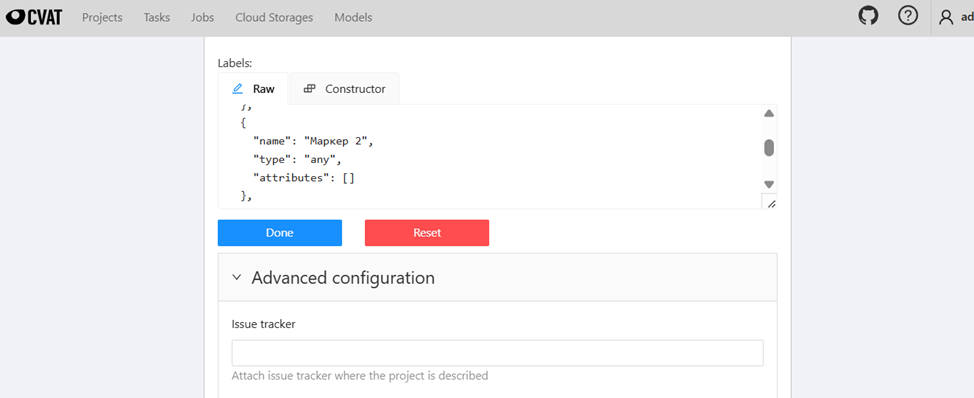Click the blue Done button
Image resolution: width=974 pixels, height=398 pixels.
coord(280,233)
